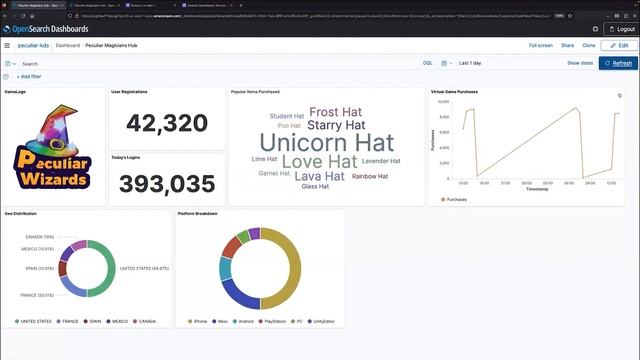Click Show dates link
The image size is (640, 360).
580,63
